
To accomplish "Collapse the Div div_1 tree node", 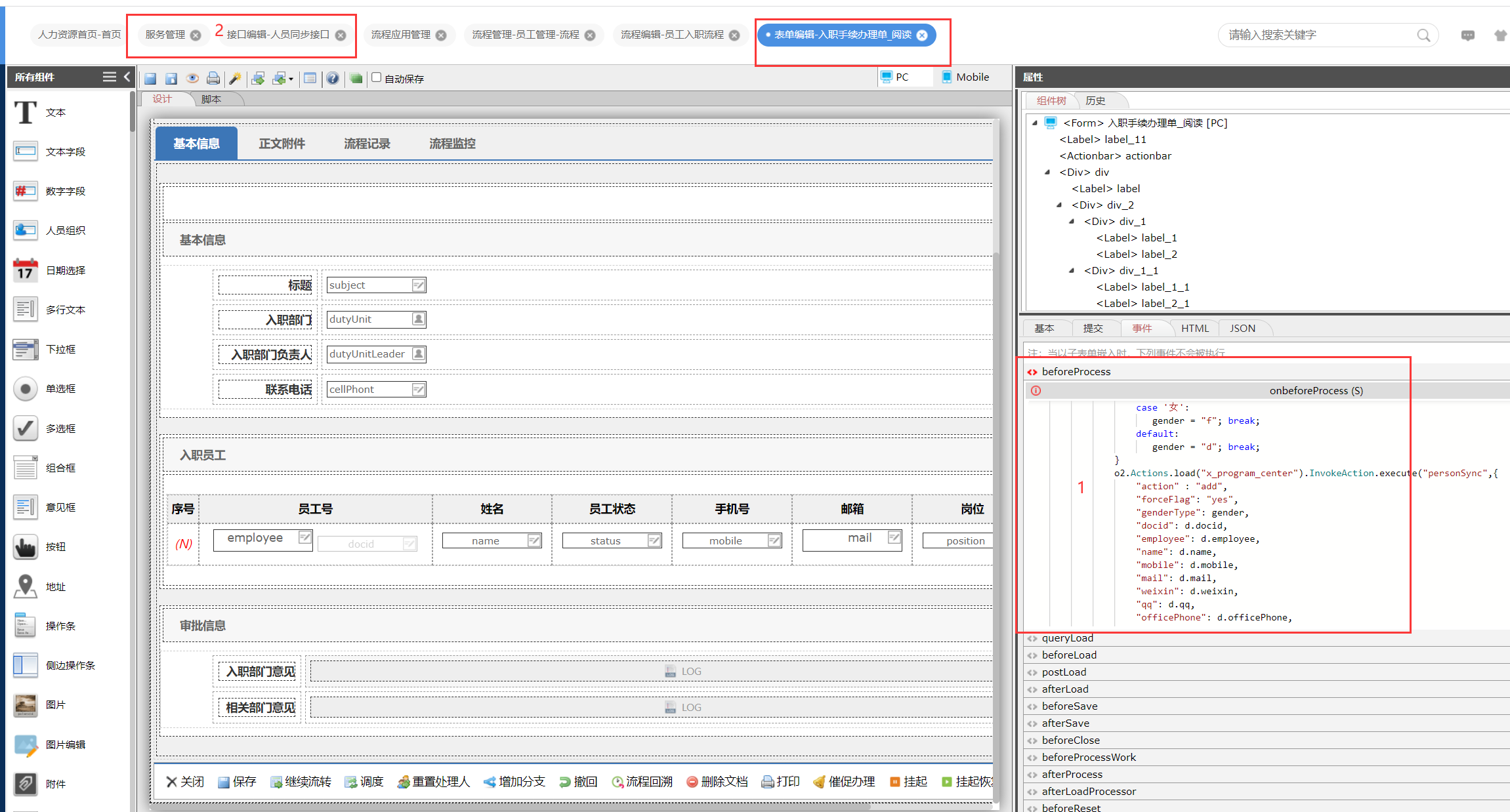I will pos(1072,221).
